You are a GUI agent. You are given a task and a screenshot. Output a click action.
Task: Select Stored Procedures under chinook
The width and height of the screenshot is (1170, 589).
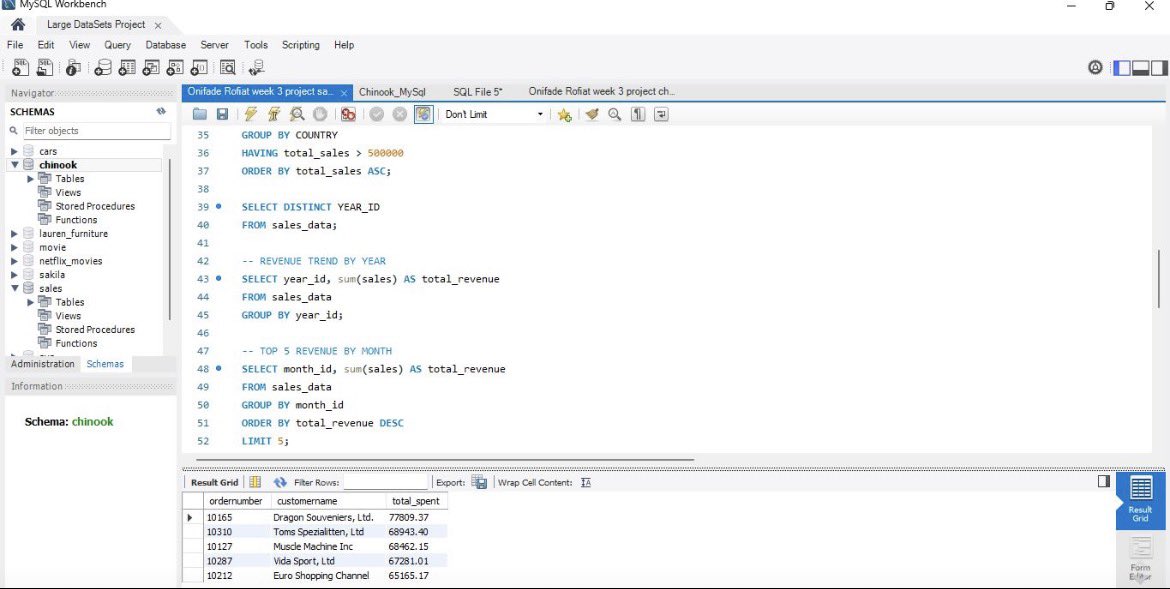click(x=95, y=206)
